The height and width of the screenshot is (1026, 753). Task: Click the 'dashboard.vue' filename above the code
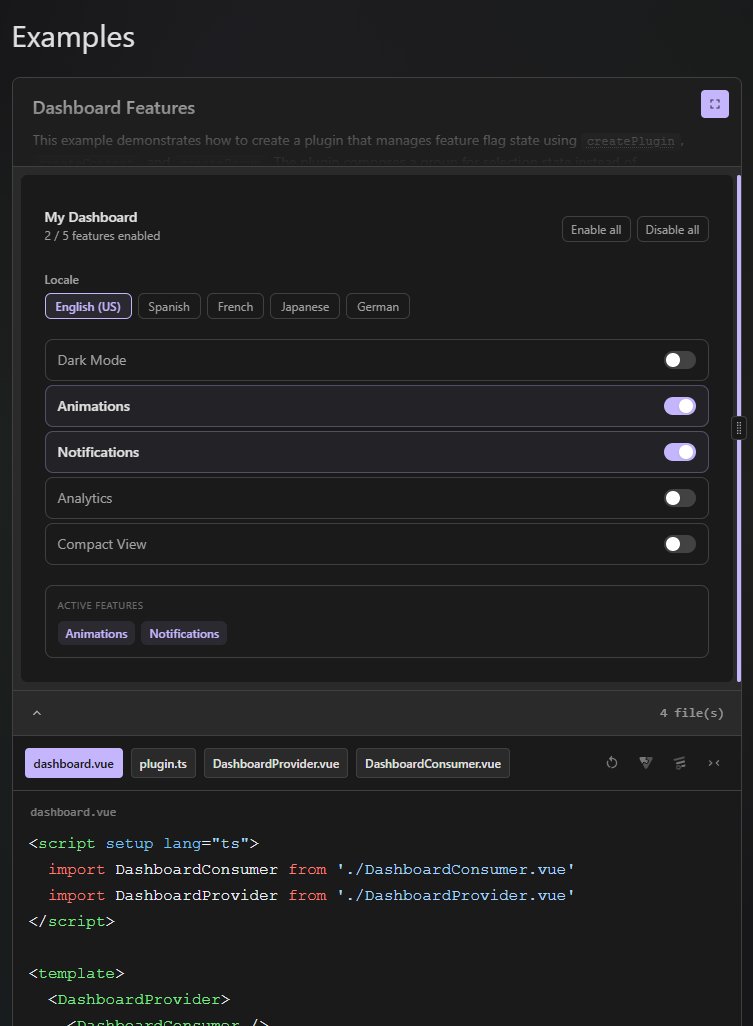(x=73, y=812)
